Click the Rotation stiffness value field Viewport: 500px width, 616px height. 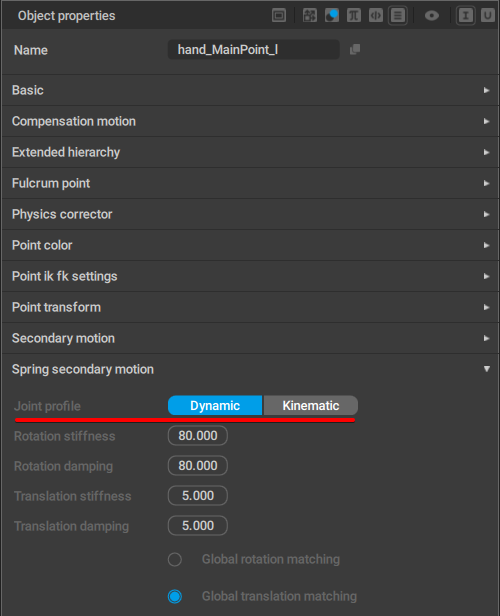click(x=198, y=436)
